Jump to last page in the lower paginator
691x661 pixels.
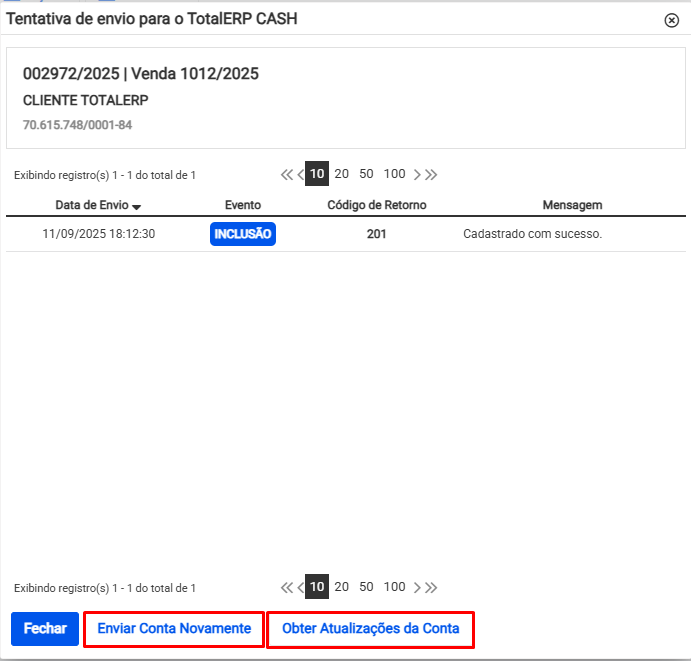coord(431,588)
